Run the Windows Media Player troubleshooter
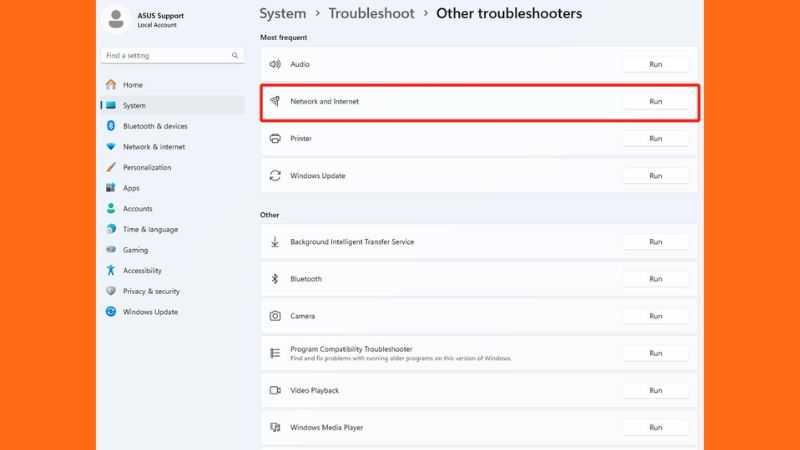This screenshot has width=800, height=450. [656, 428]
